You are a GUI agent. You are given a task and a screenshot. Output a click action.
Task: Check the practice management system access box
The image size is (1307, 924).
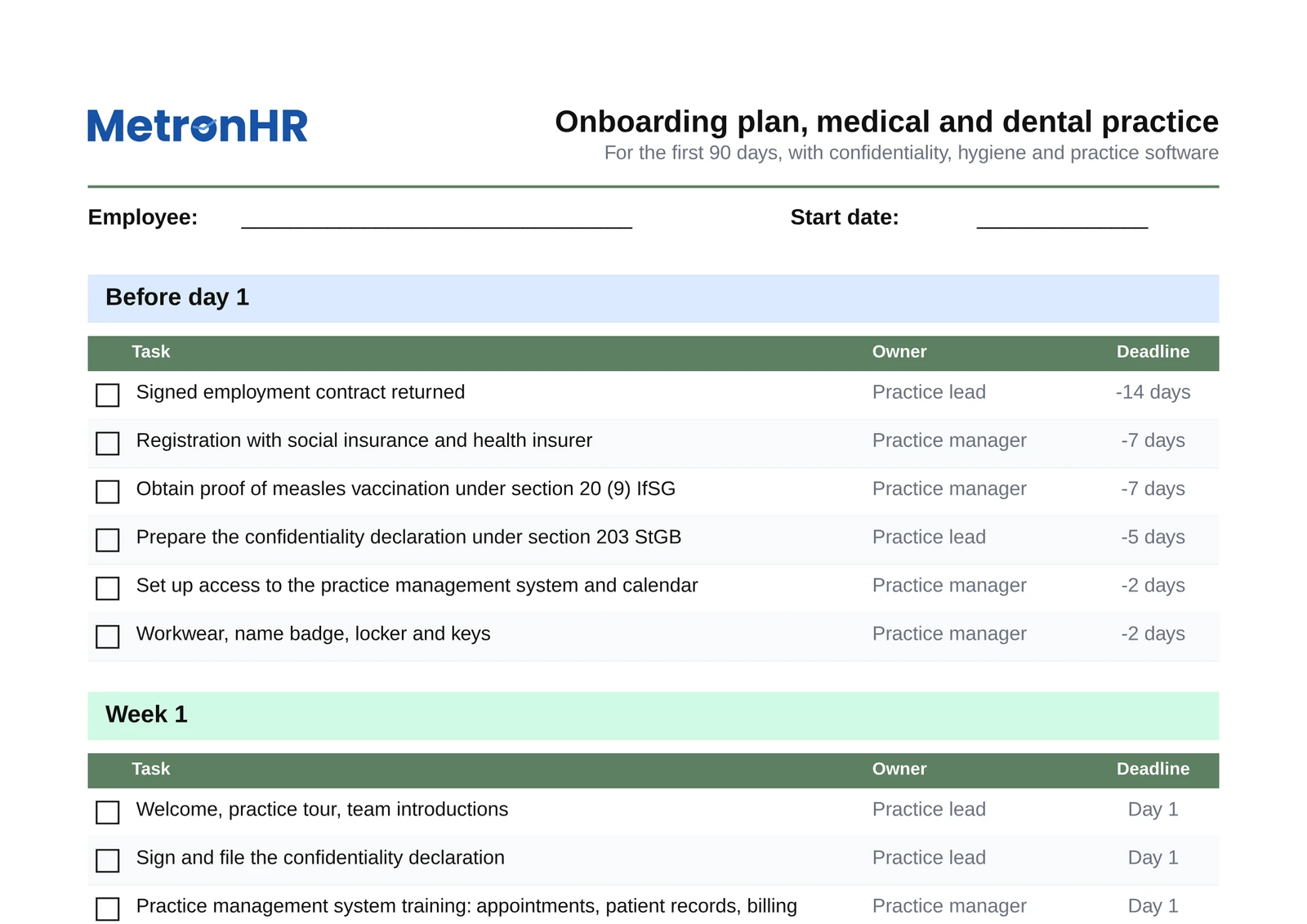pyautogui.click(x=108, y=588)
